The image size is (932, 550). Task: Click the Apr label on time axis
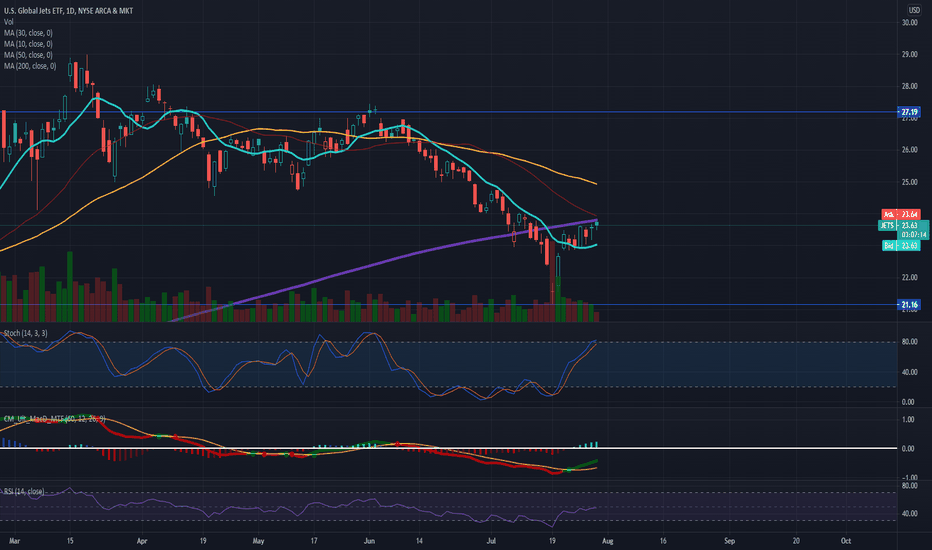[x=141, y=541]
